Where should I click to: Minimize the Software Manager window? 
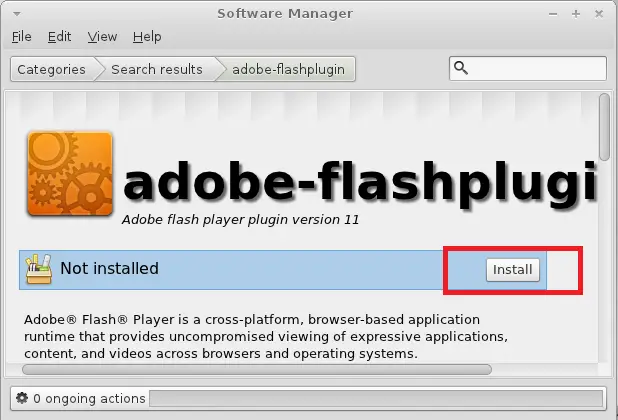(553, 14)
